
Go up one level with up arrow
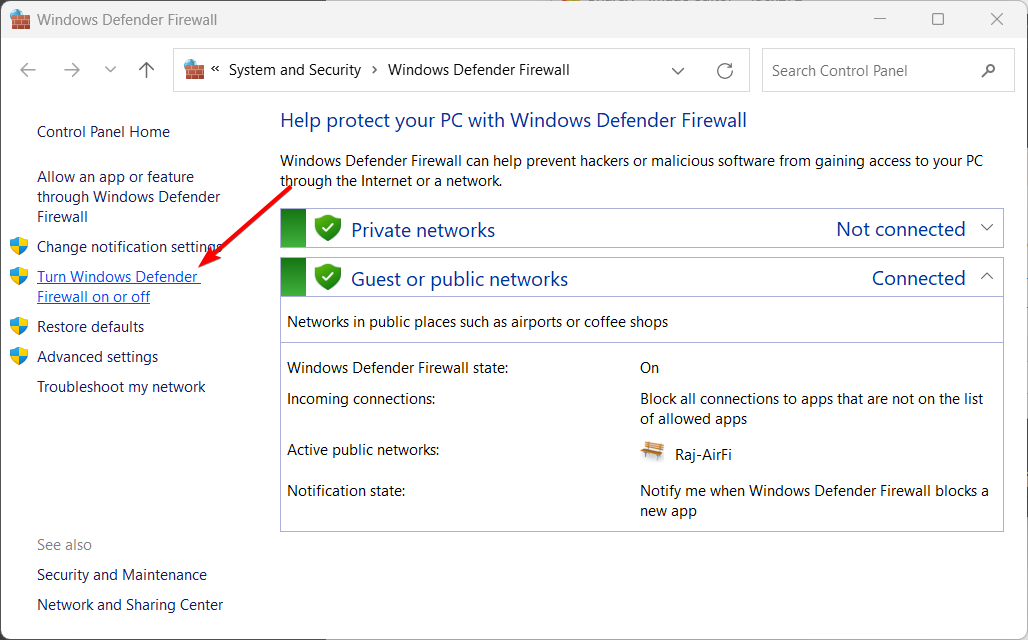[x=147, y=70]
